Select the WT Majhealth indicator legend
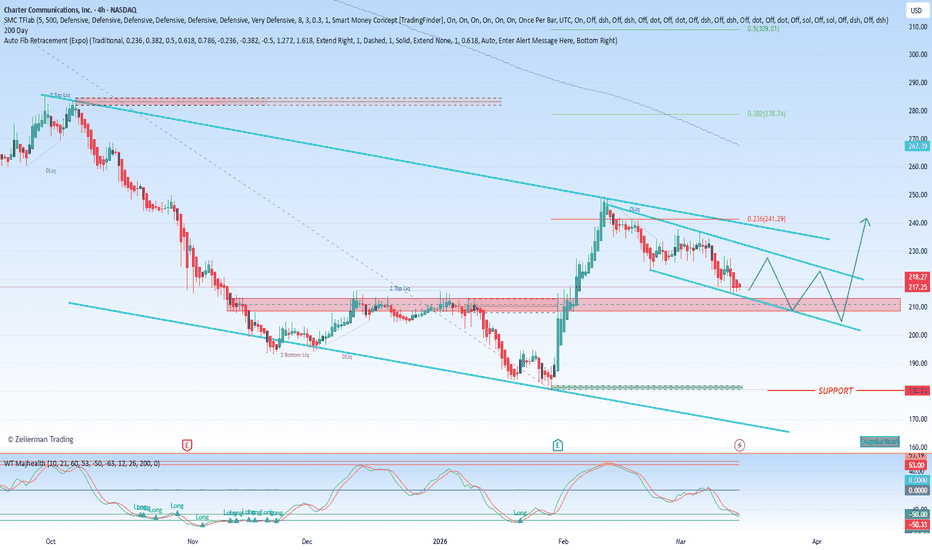This screenshot has height=550, width=932. click(x=82, y=463)
